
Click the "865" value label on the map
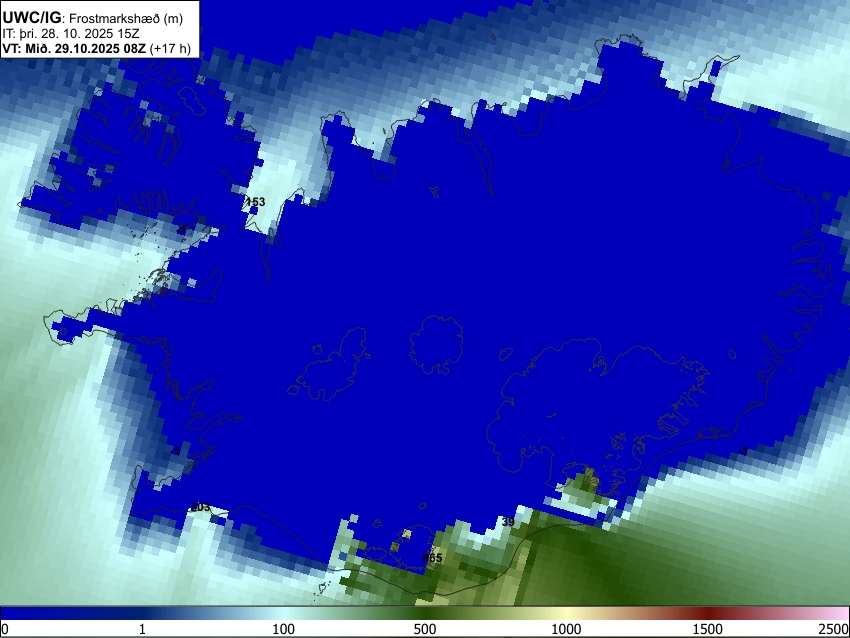[433, 558]
